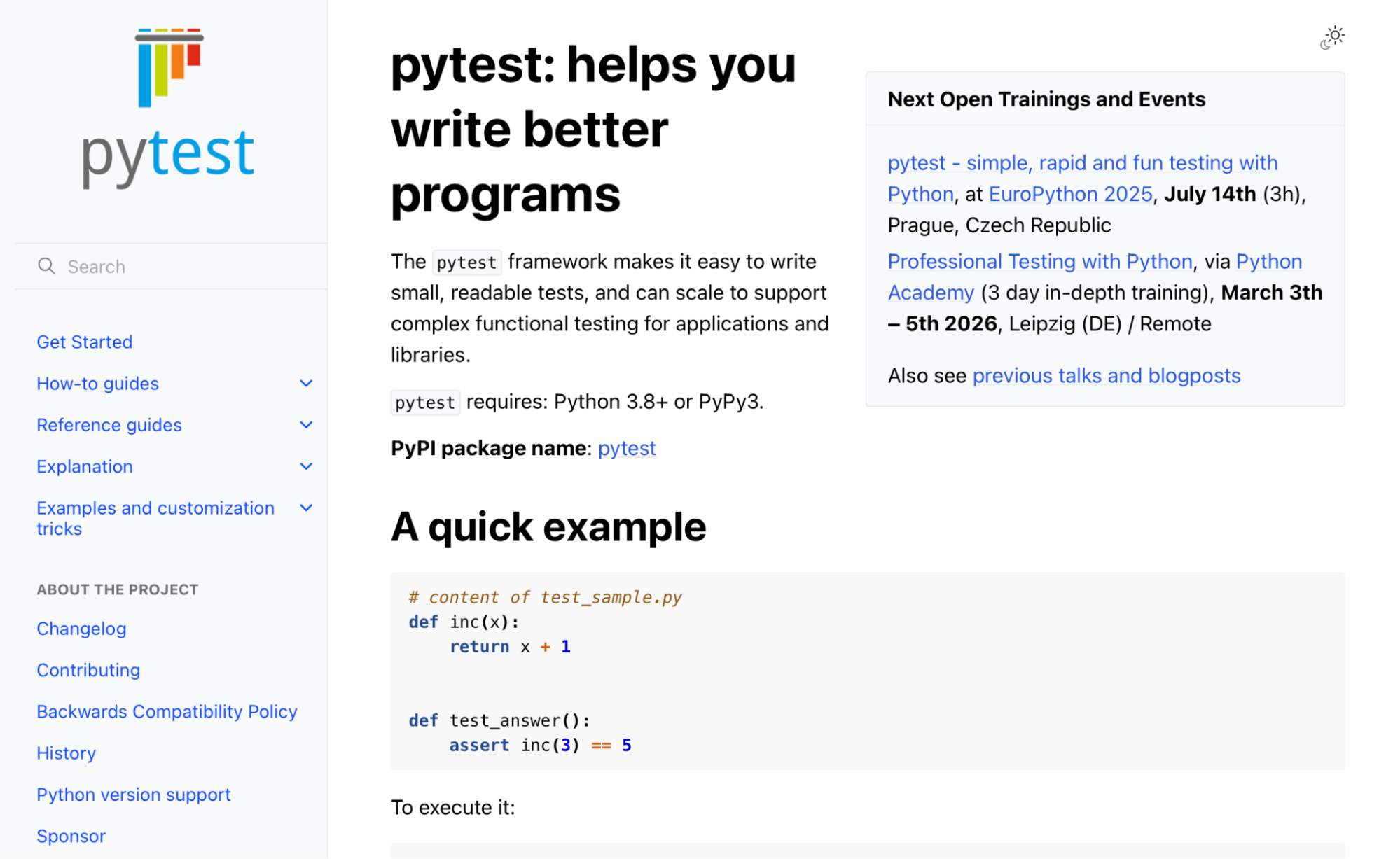The image size is (1400, 859).
Task: Open the History page
Action: click(x=66, y=753)
